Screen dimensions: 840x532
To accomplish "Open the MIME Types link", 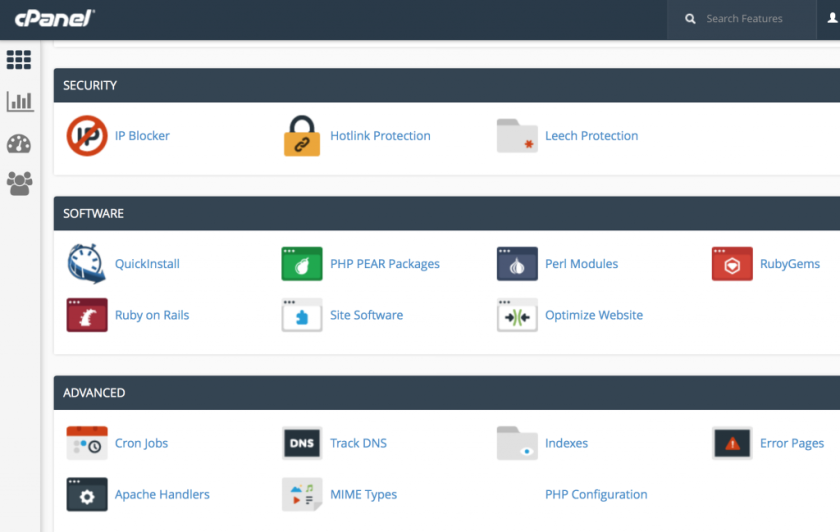I will (363, 494).
